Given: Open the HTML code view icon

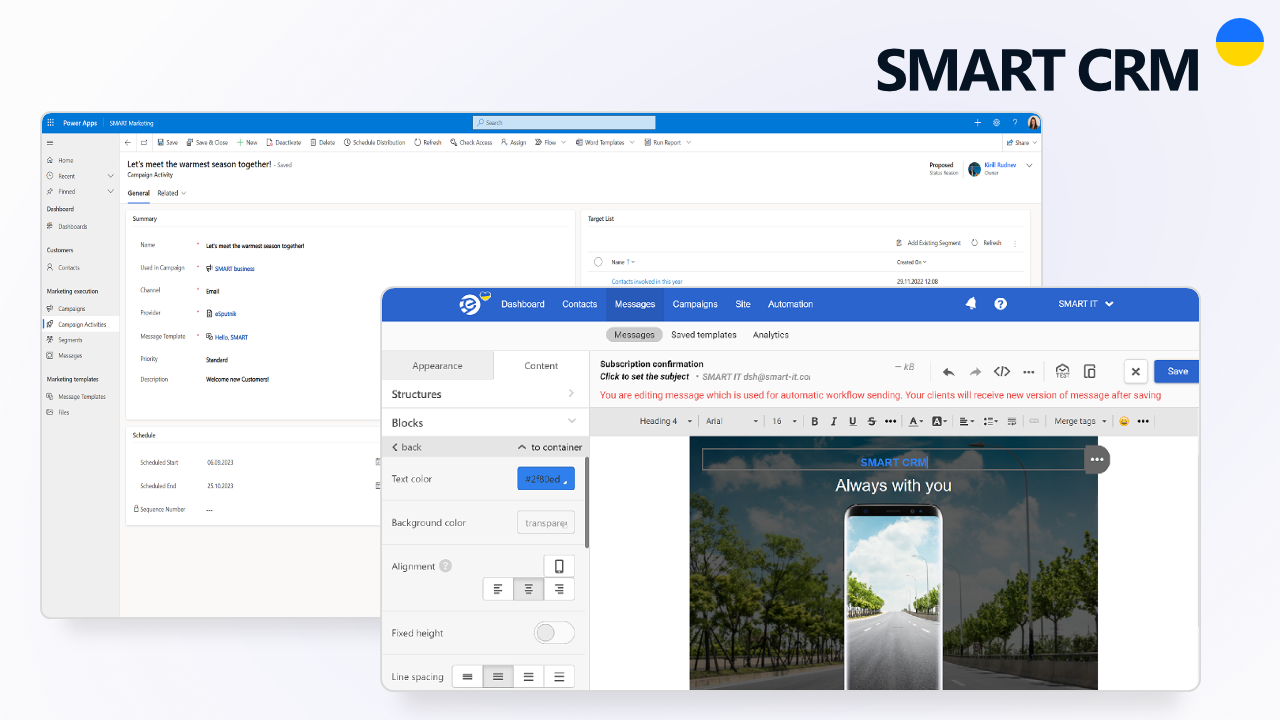Looking at the screenshot, I should pos(1001,371).
